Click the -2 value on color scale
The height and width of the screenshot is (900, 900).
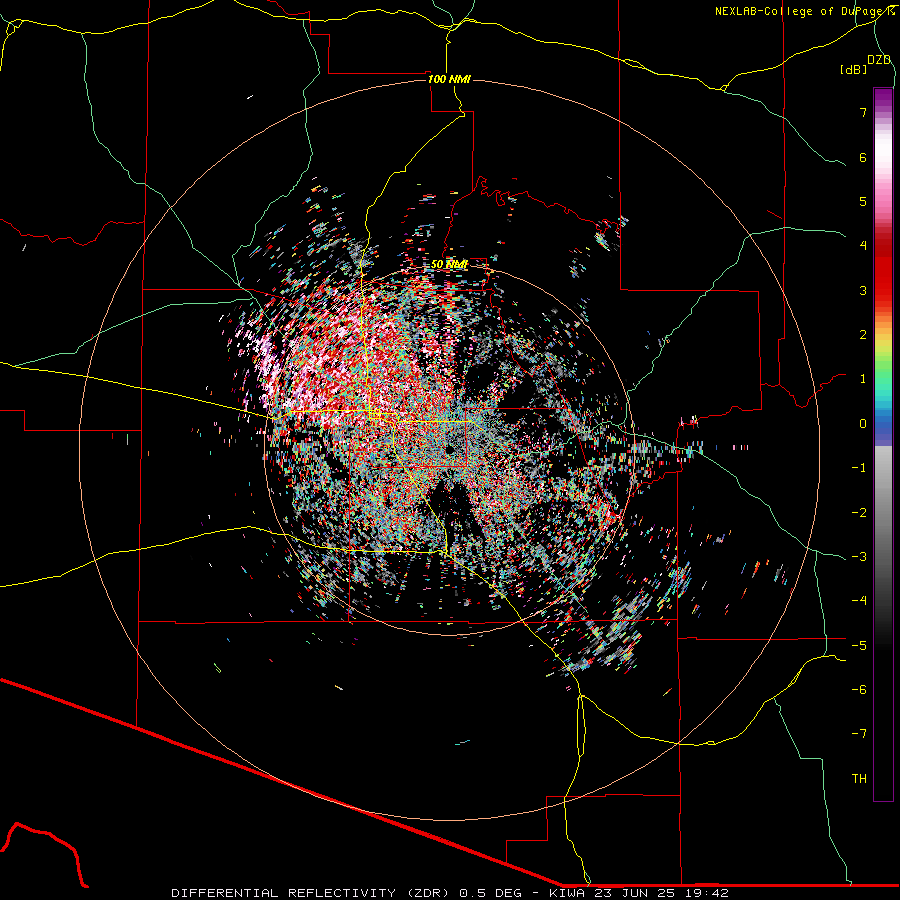[x=859, y=513]
